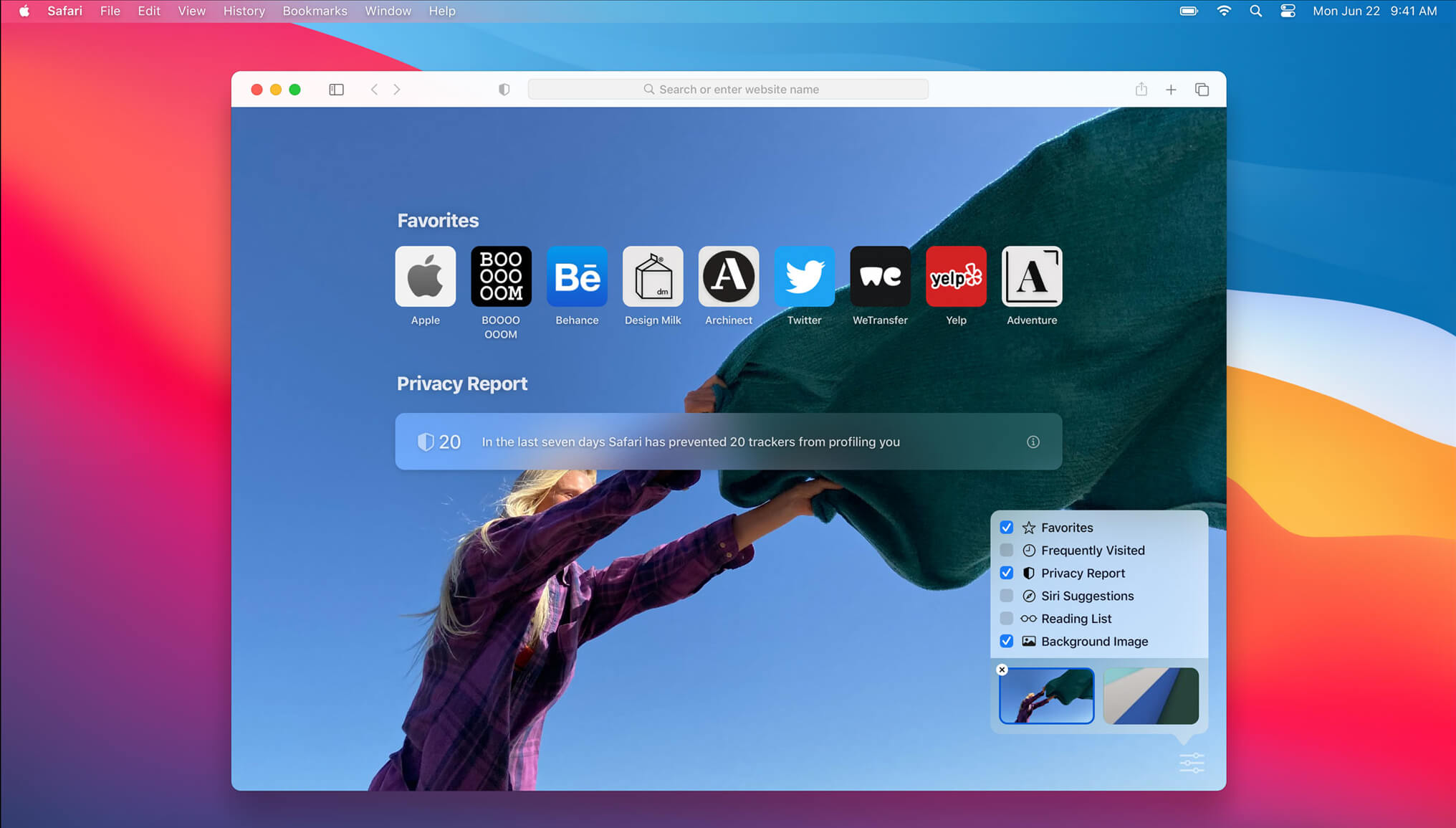The width and height of the screenshot is (1456, 828).
Task: Click the Favorites section heading
Action: point(438,221)
